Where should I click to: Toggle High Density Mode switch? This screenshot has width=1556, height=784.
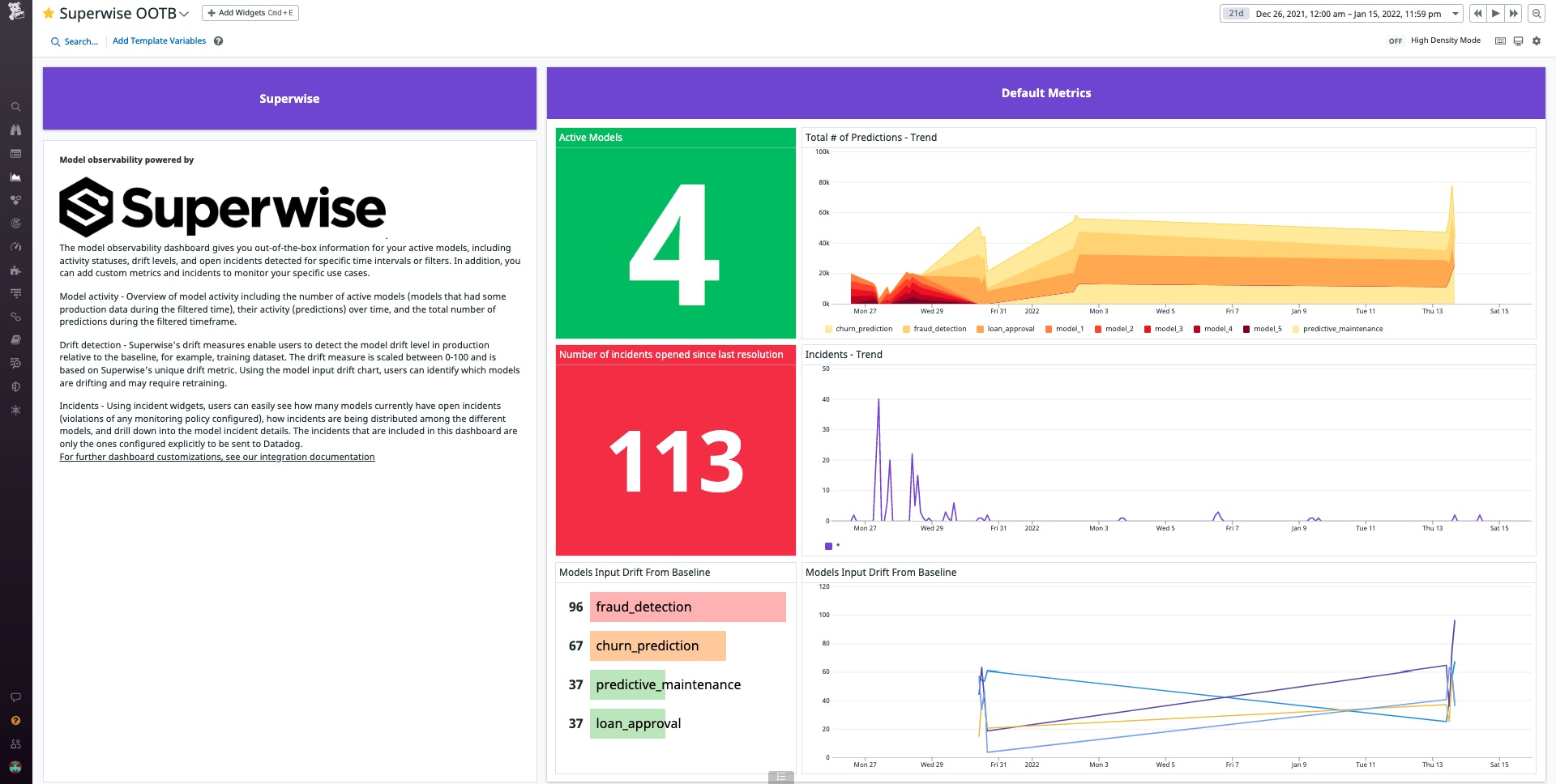pyautogui.click(x=1395, y=41)
